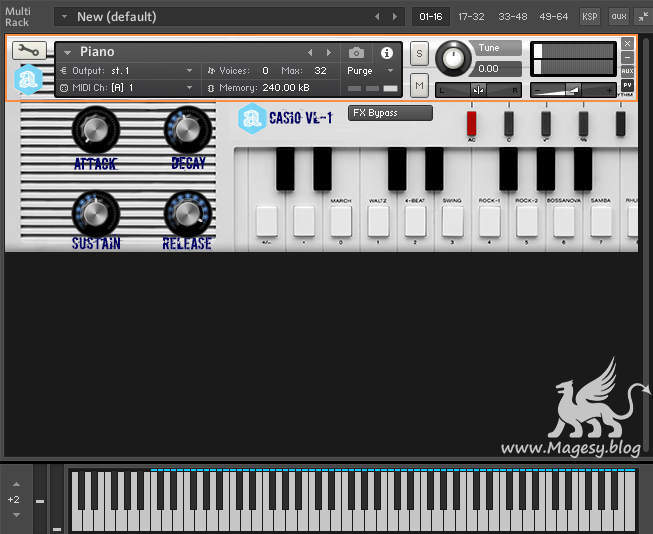Image resolution: width=653 pixels, height=534 pixels.
Task: Open the Output st. 1 dropdown
Action: tap(189, 71)
